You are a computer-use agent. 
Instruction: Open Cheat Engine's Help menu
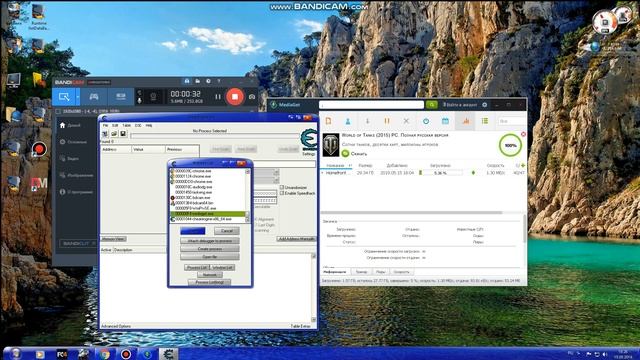pyautogui.click(x=149, y=125)
